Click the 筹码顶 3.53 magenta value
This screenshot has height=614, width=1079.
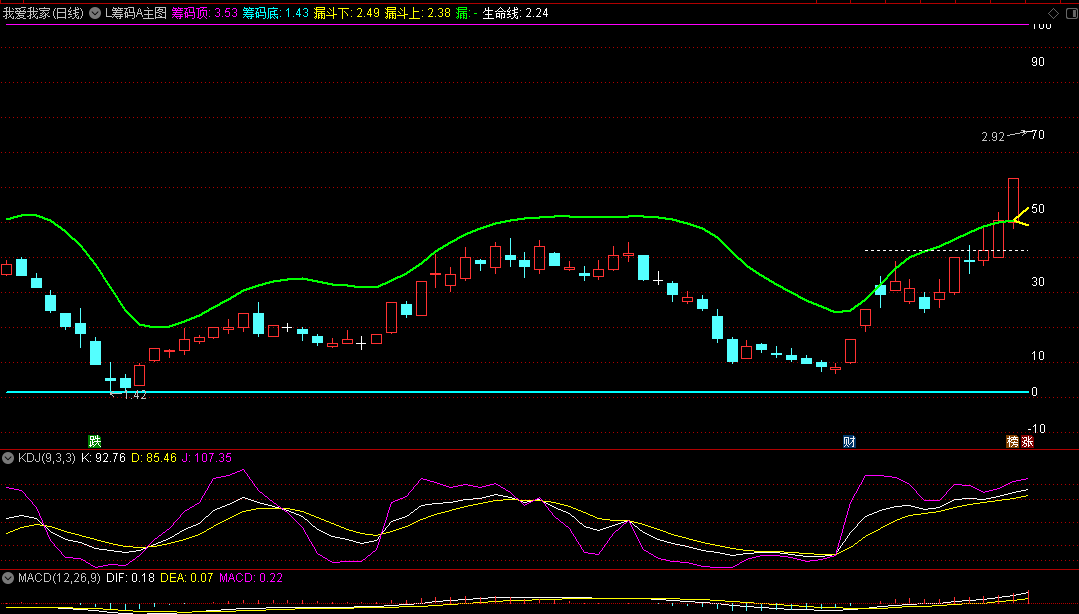204,13
